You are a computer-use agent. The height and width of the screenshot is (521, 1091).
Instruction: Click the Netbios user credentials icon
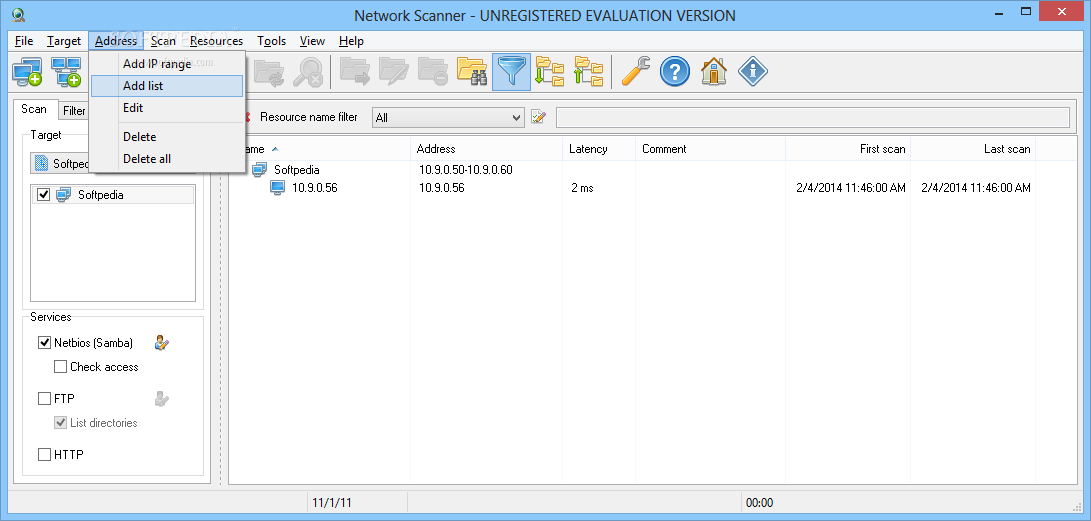coord(162,342)
